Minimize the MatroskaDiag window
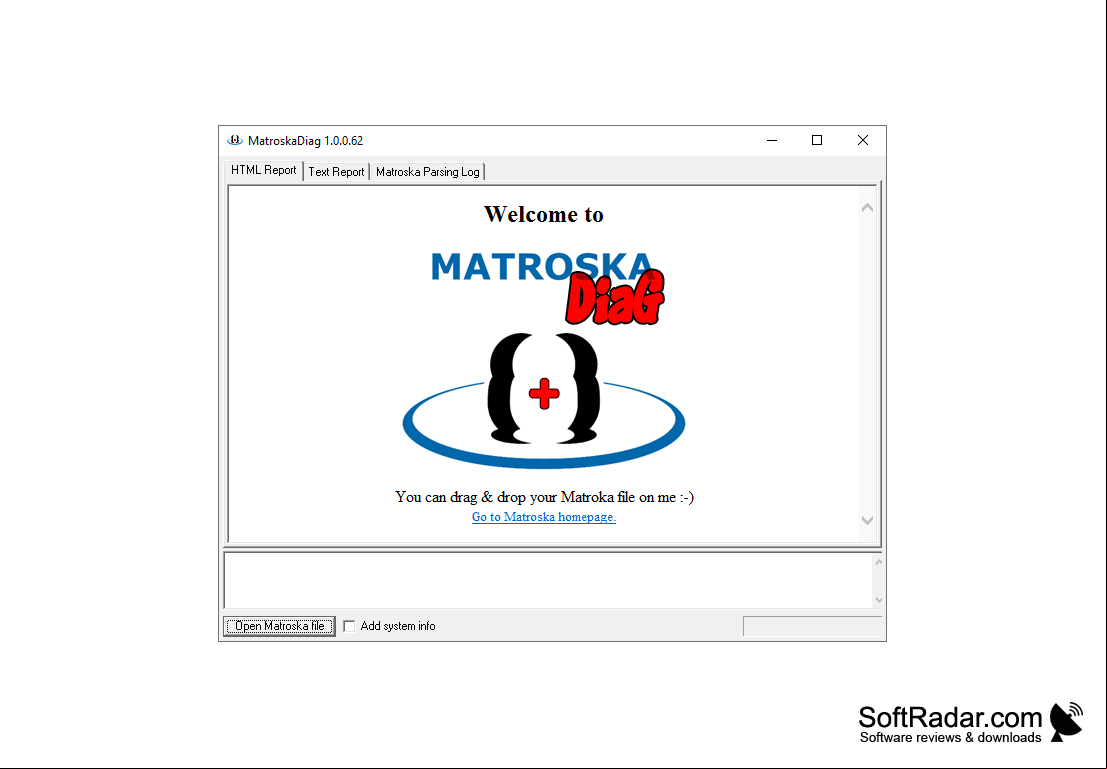 coord(772,141)
